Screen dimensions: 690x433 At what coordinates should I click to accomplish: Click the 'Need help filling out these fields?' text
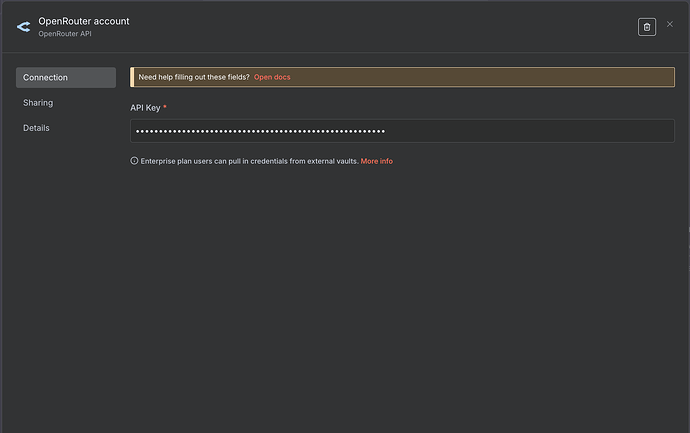click(x=193, y=77)
